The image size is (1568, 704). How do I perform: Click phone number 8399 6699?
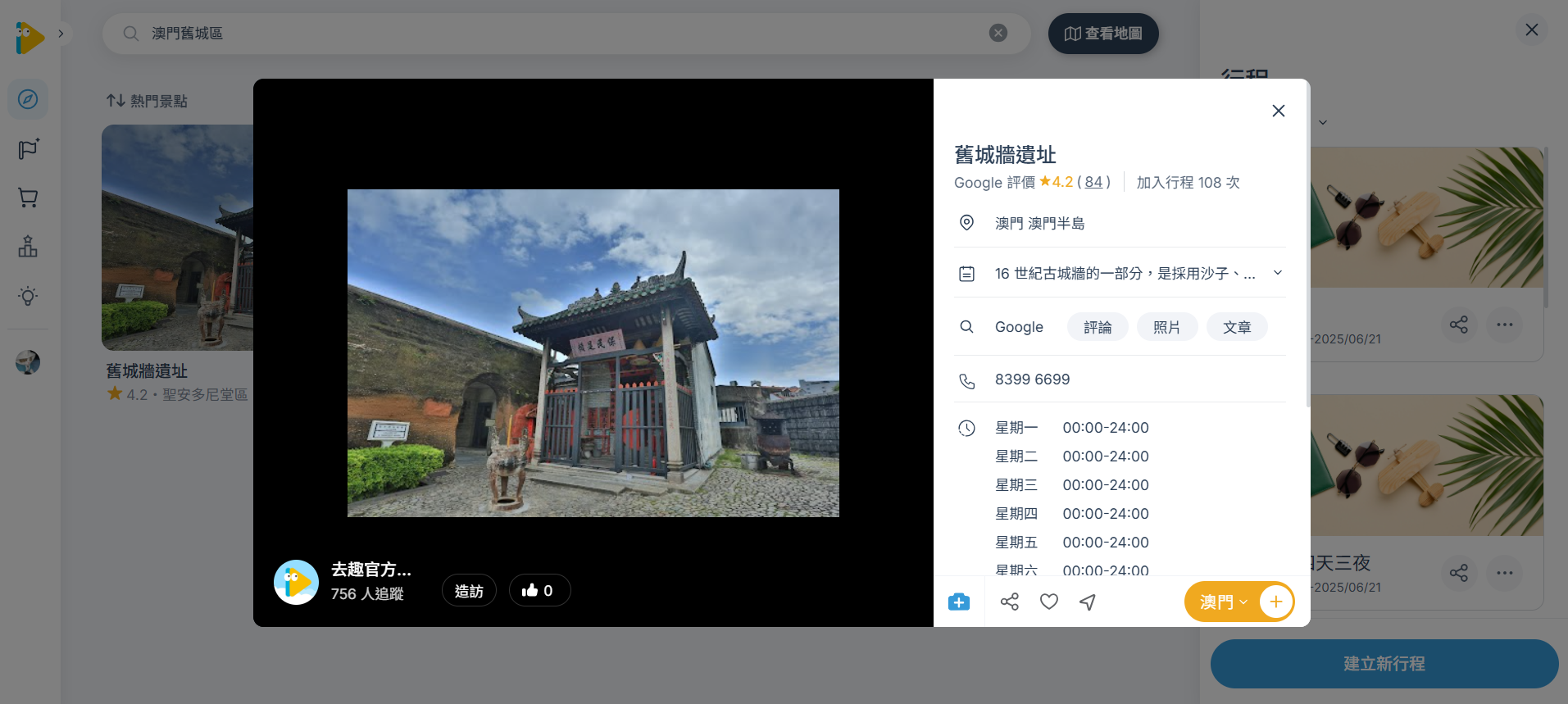1033,379
